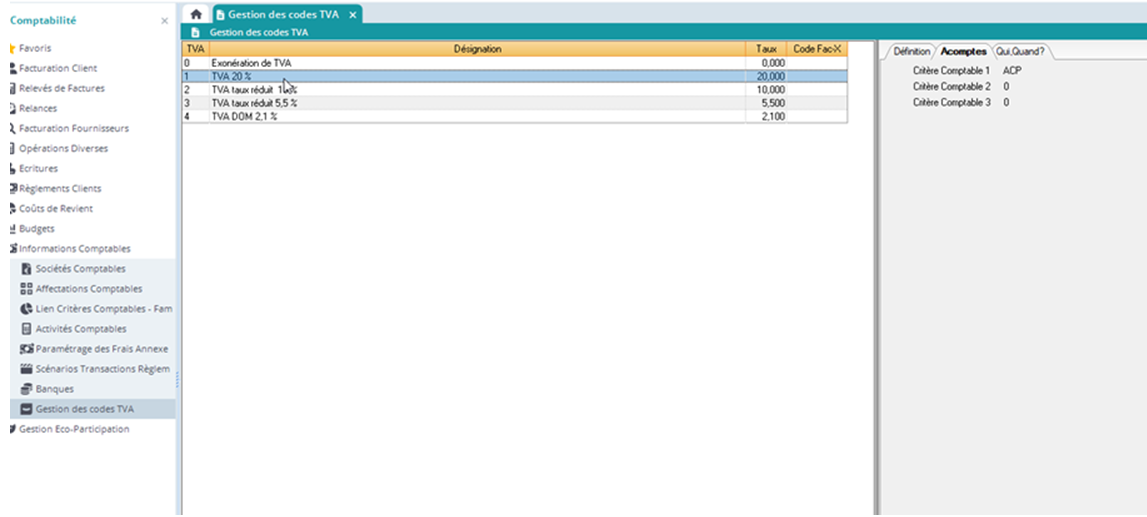Screen dimensions: 1147x517
Task: Close the Gestion des codes TVA tab
Action: tap(352, 15)
